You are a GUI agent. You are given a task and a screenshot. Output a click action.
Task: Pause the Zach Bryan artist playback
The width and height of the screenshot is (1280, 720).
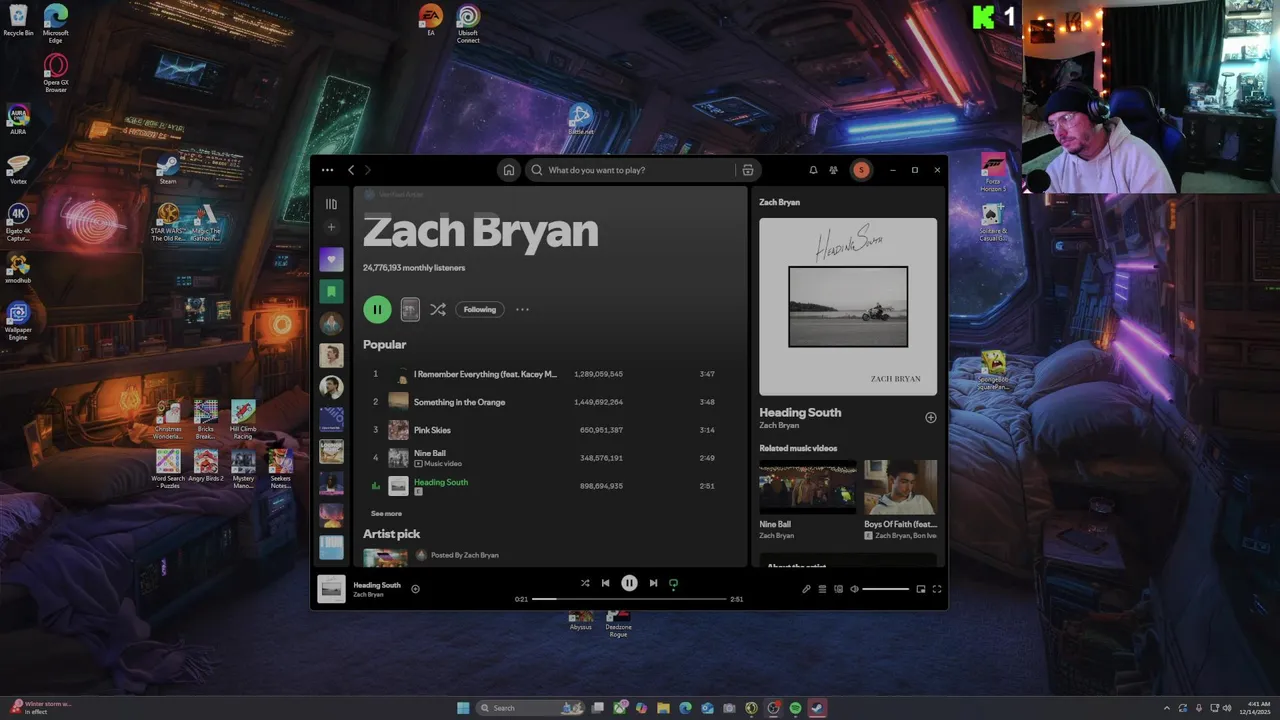click(x=377, y=310)
